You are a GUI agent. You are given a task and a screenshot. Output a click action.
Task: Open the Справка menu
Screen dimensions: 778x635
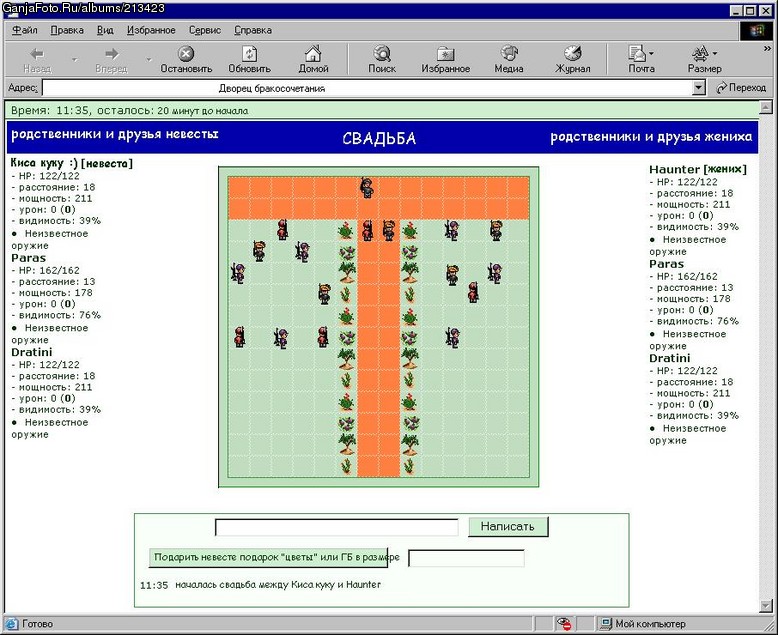click(253, 30)
